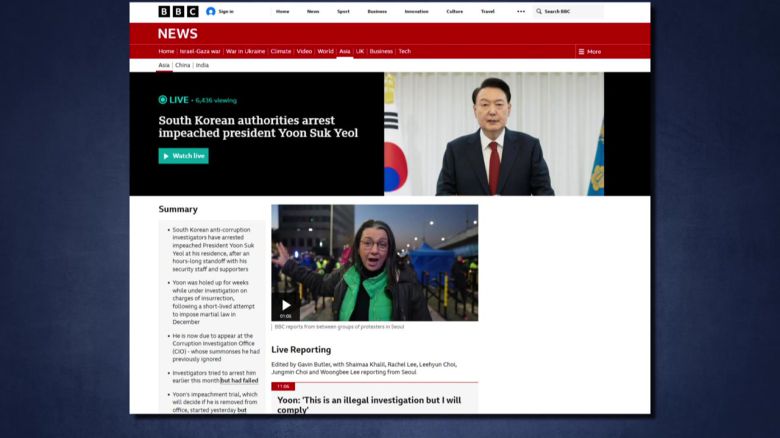Go to the India sub-section
Screen dimensions: 780x438
click(x=202, y=65)
